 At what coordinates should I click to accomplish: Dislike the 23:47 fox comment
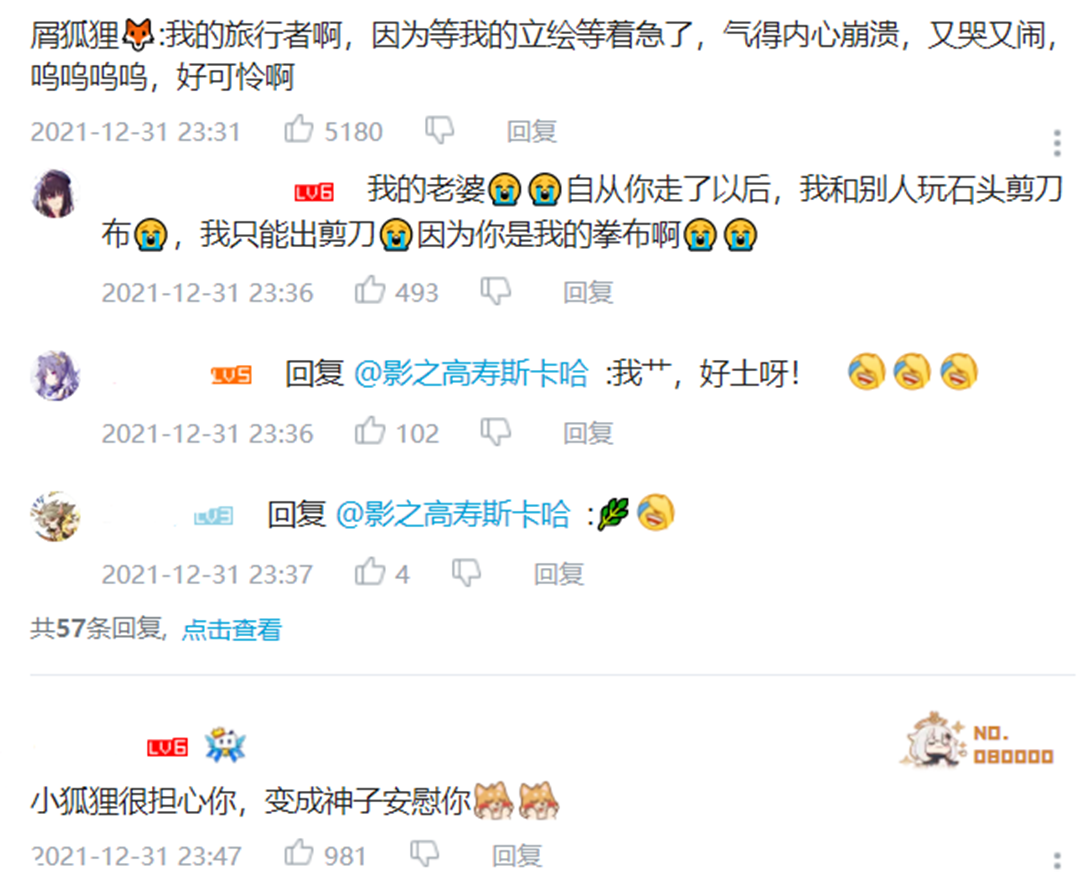point(424,855)
